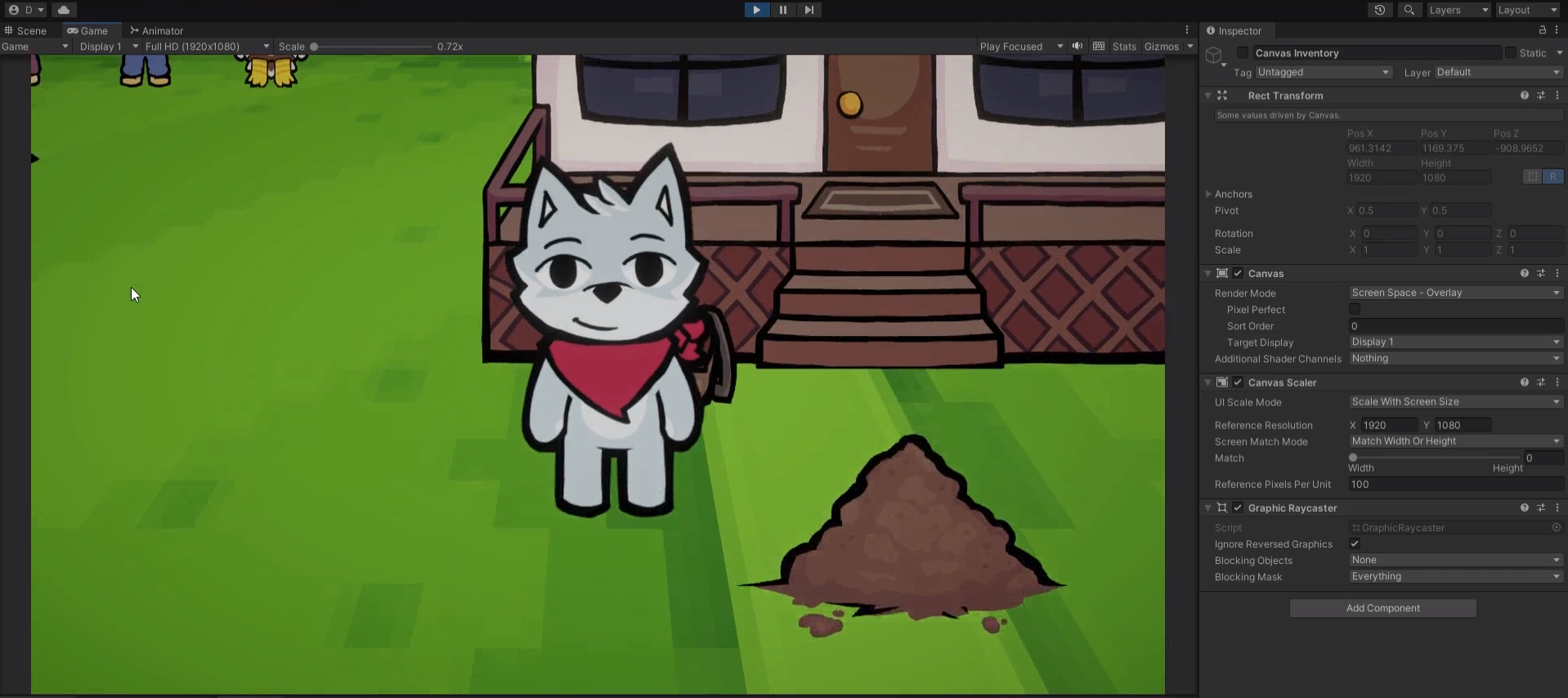Open Canvas Scaler help reference icon
The width and height of the screenshot is (1568, 698).
pos(1524,383)
